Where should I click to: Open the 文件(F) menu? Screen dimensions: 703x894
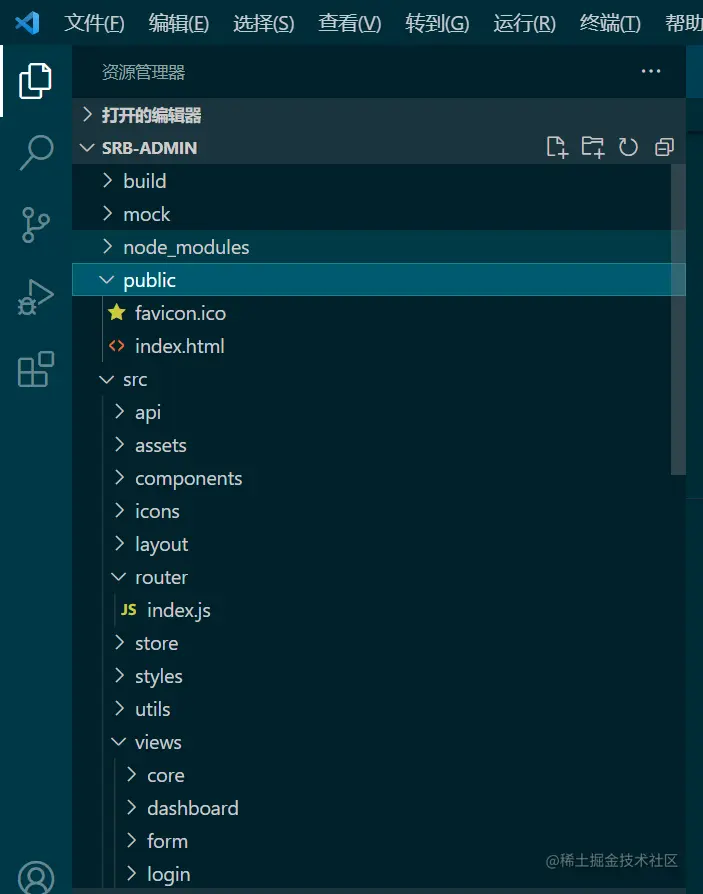coord(94,23)
